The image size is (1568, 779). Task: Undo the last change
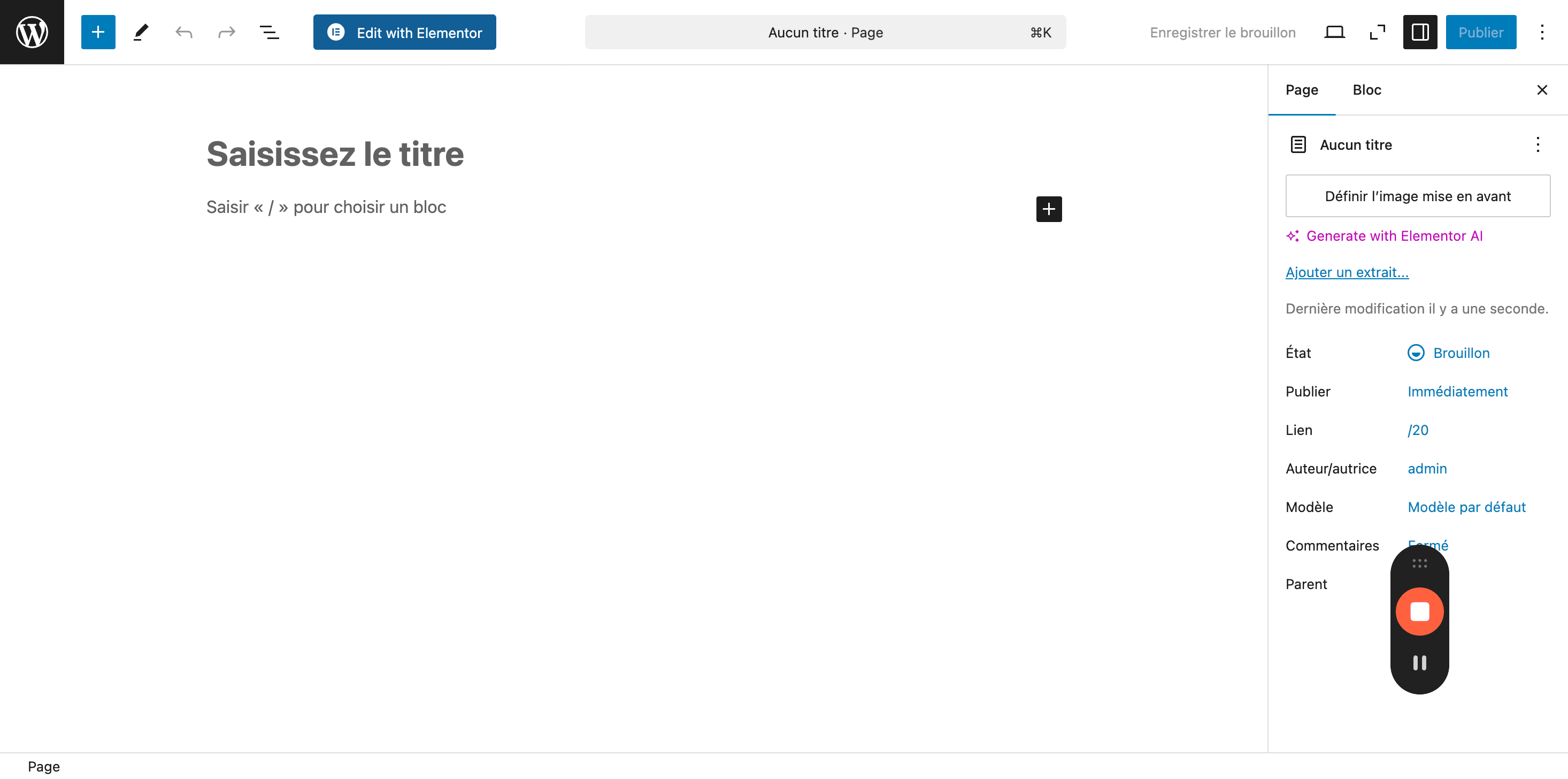click(184, 32)
